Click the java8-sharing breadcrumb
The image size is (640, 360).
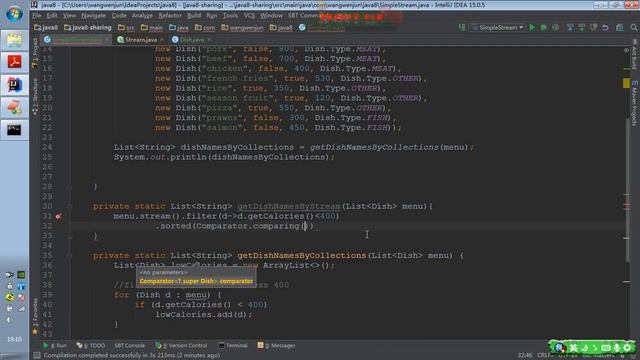[88, 27]
